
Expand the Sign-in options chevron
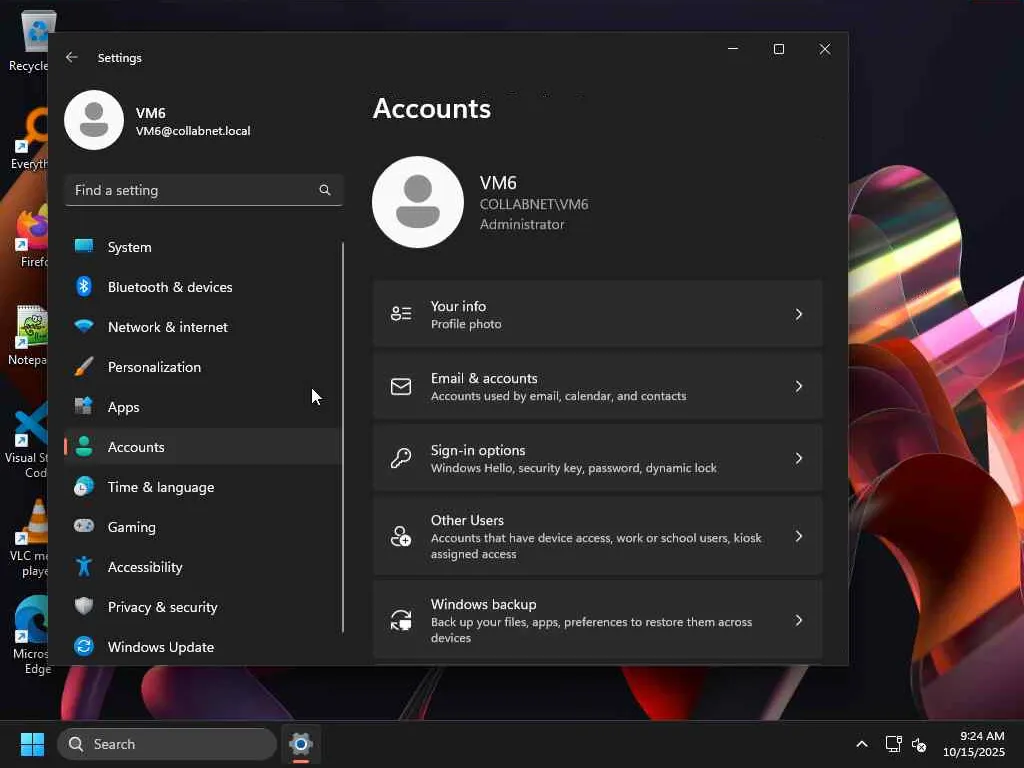coord(799,458)
